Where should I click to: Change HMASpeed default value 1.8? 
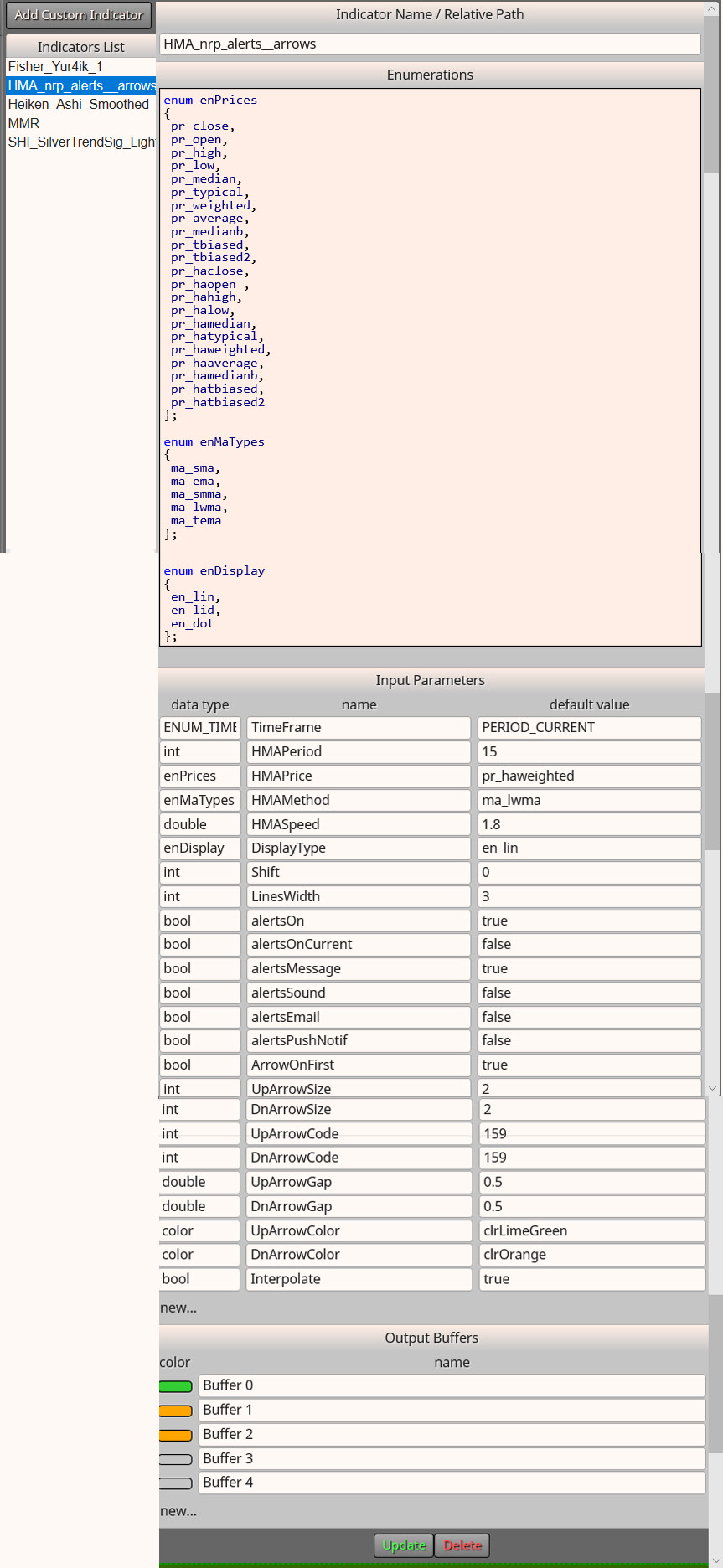(589, 824)
